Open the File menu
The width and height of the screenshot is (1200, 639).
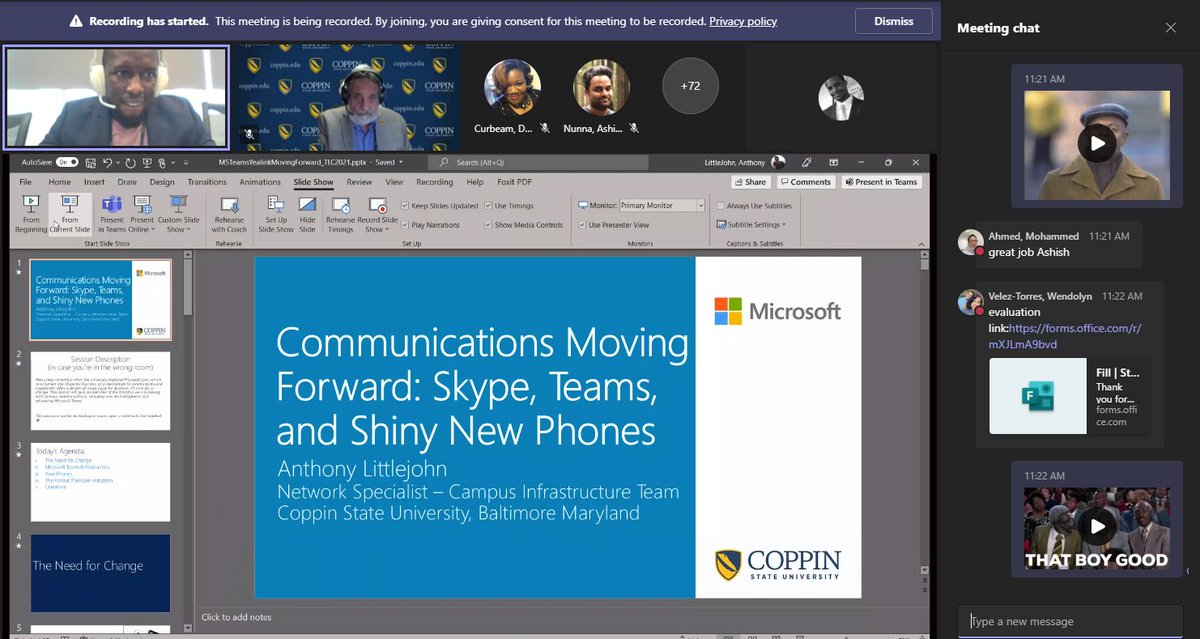coord(26,182)
